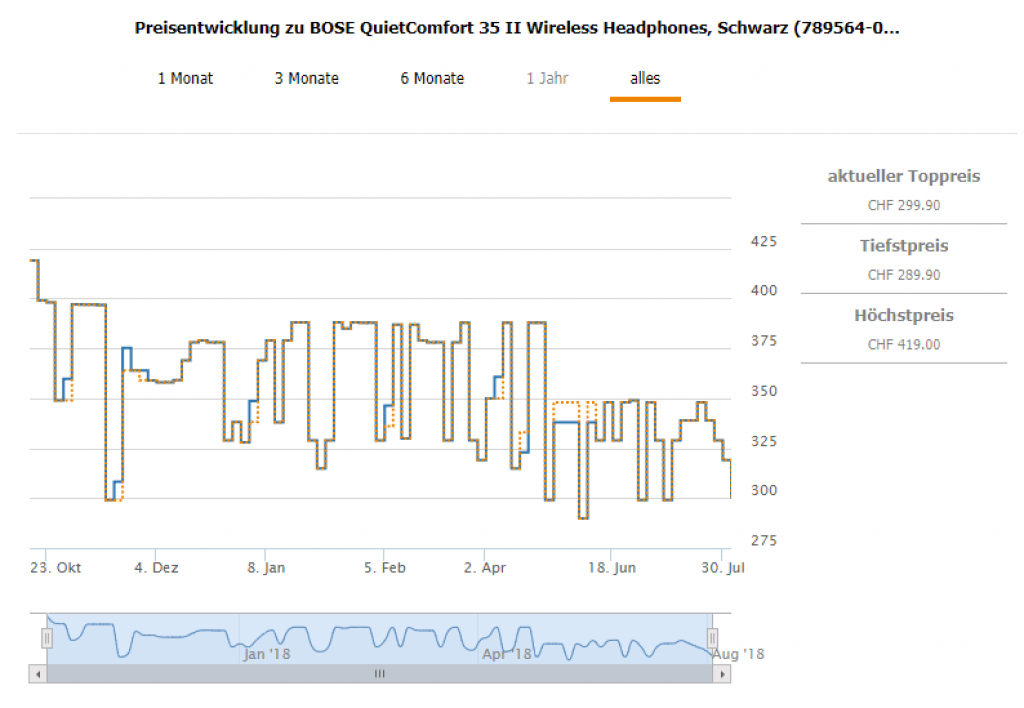This screenshot has width=1024, height=708.
Task: Click the "8. Jan" x-axis date label
Action: click(x=267, y=568)
